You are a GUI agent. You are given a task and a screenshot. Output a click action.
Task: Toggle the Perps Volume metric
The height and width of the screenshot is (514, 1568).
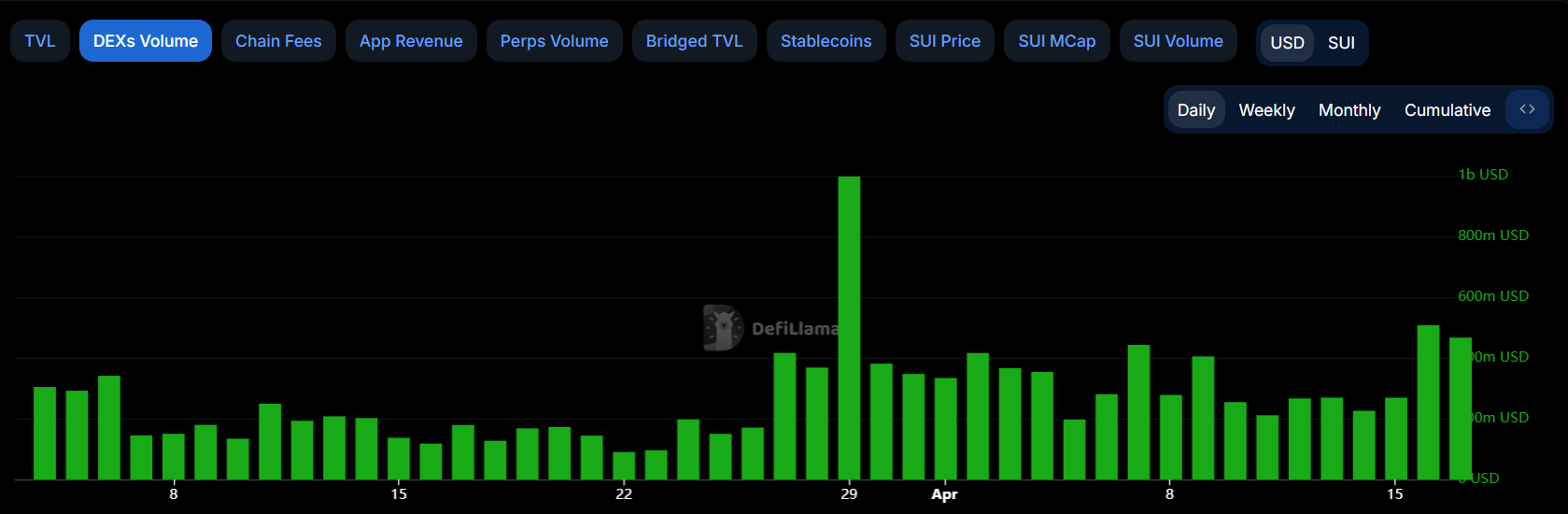tap(554, 41)
